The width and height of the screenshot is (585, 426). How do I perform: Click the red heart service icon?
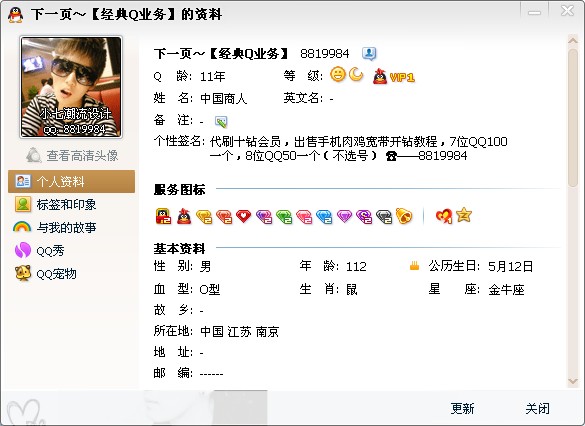[x=243, y=216]
